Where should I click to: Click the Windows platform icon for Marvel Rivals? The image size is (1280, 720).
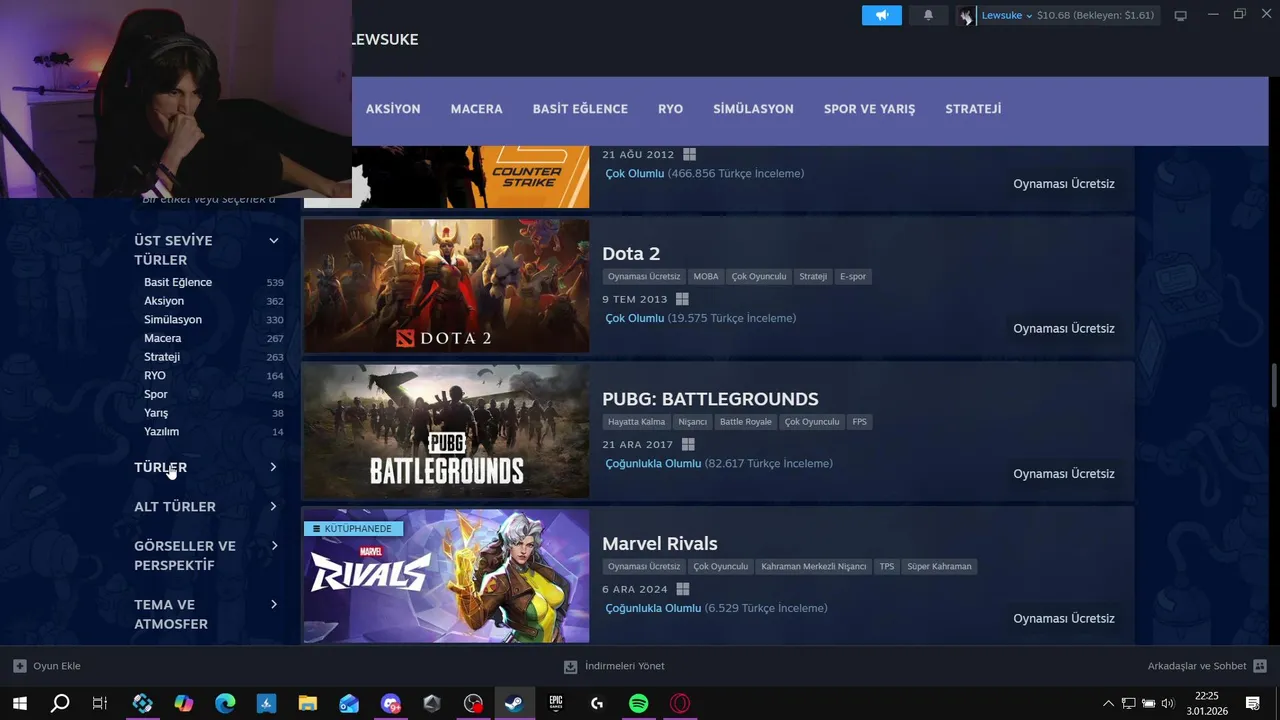[683, 589]
